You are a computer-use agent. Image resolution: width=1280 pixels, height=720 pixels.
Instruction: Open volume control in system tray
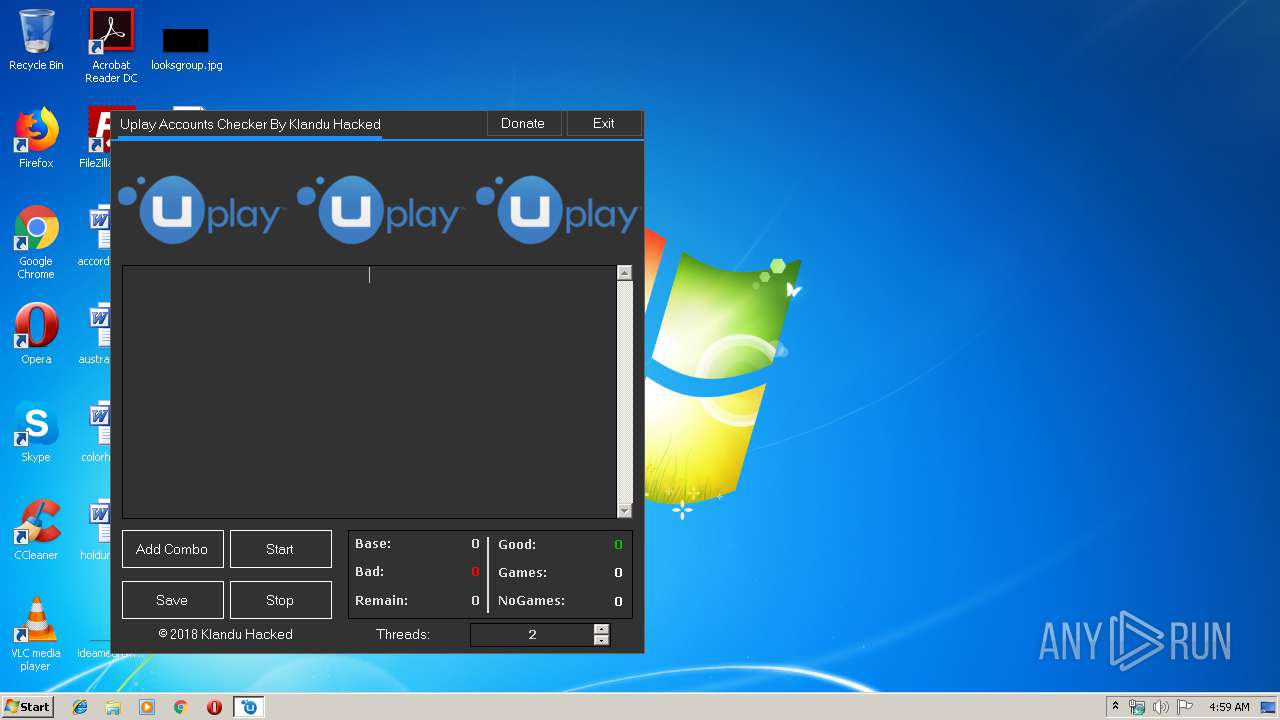coord(1161,707)
